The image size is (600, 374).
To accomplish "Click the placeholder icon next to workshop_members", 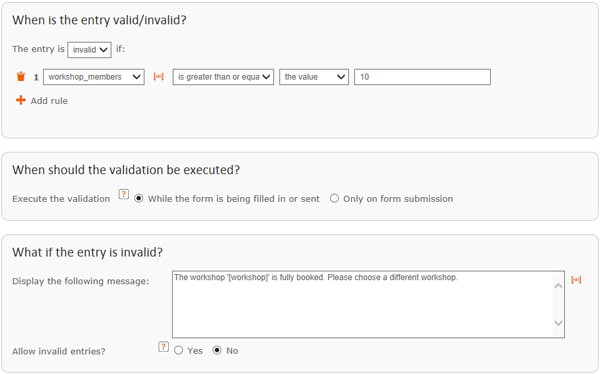I will [x=158, y=77].
